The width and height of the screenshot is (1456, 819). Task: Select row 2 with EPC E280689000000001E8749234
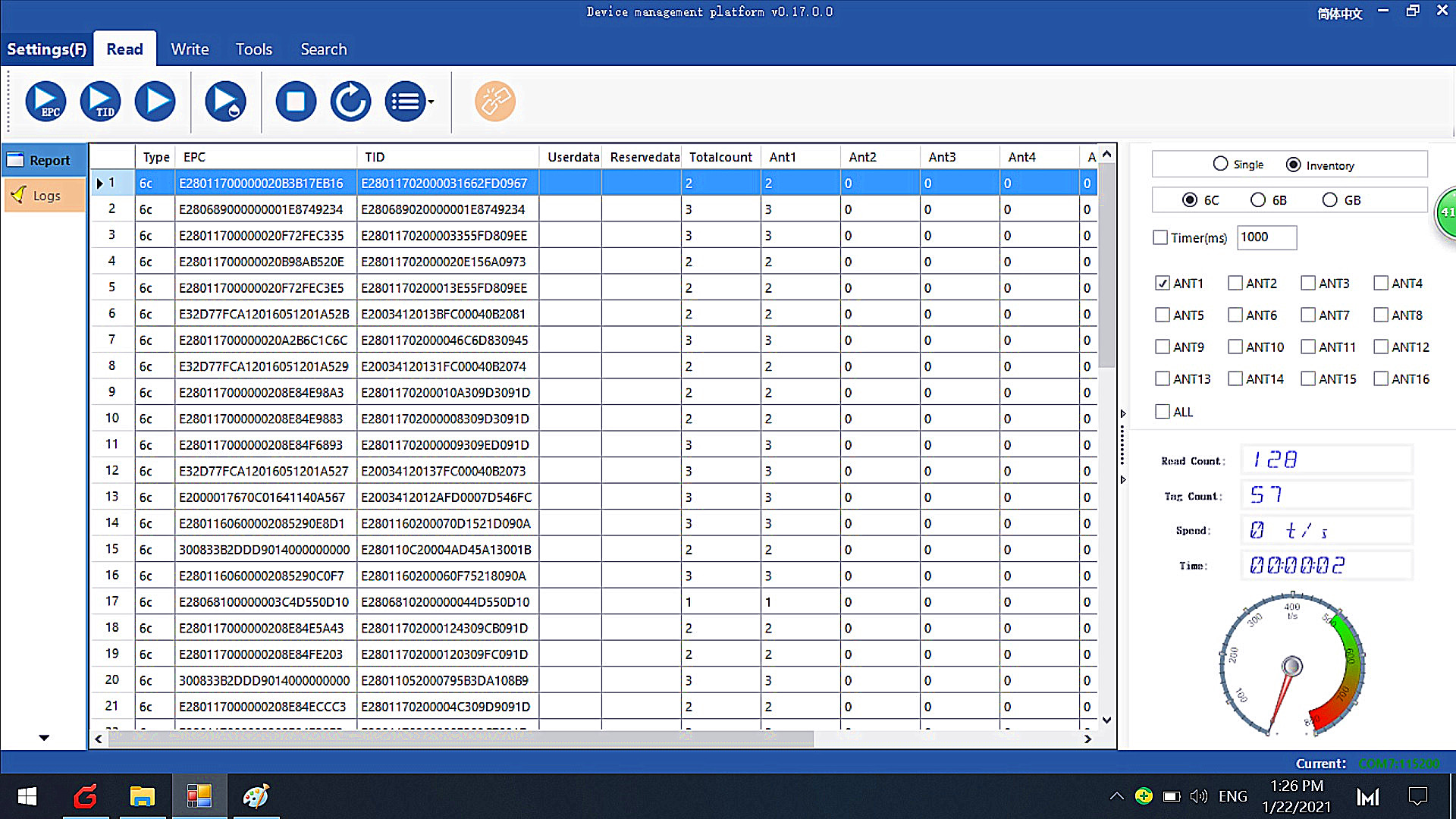click(594, 209)
